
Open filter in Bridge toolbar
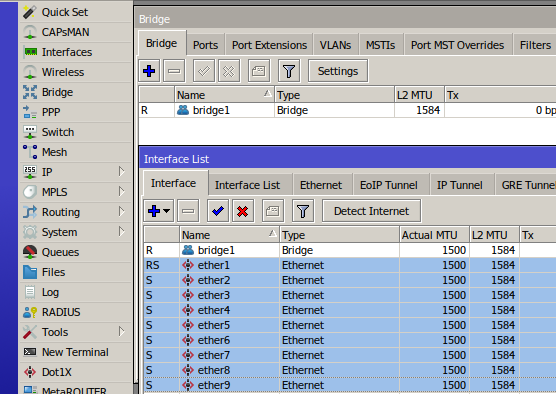289,71
